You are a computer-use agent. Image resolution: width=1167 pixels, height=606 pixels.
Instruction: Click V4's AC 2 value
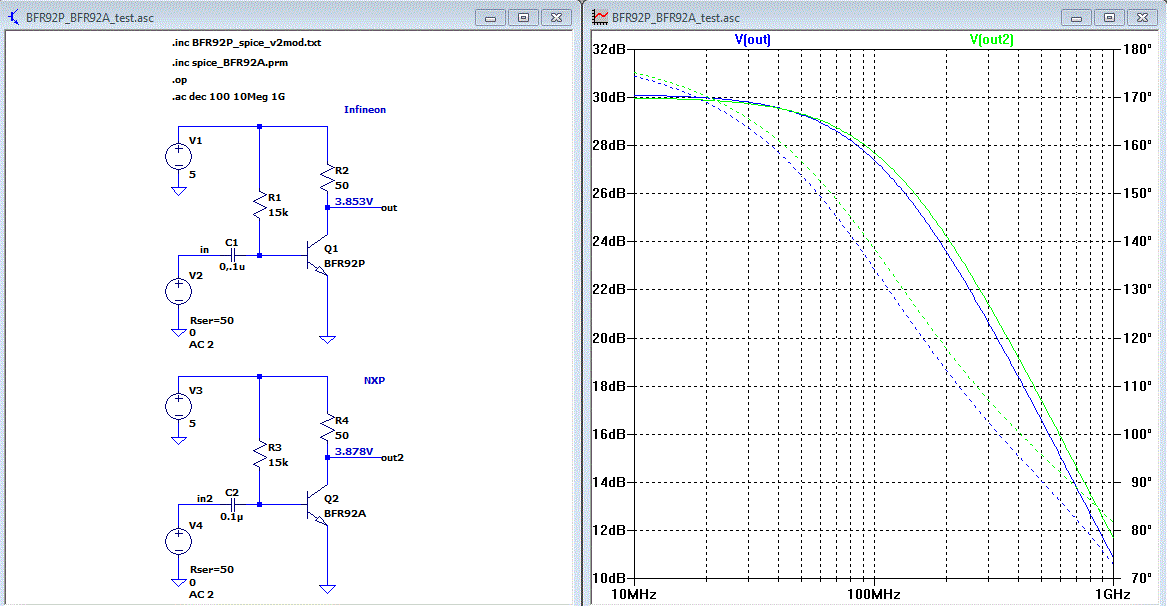coord(201,595)
